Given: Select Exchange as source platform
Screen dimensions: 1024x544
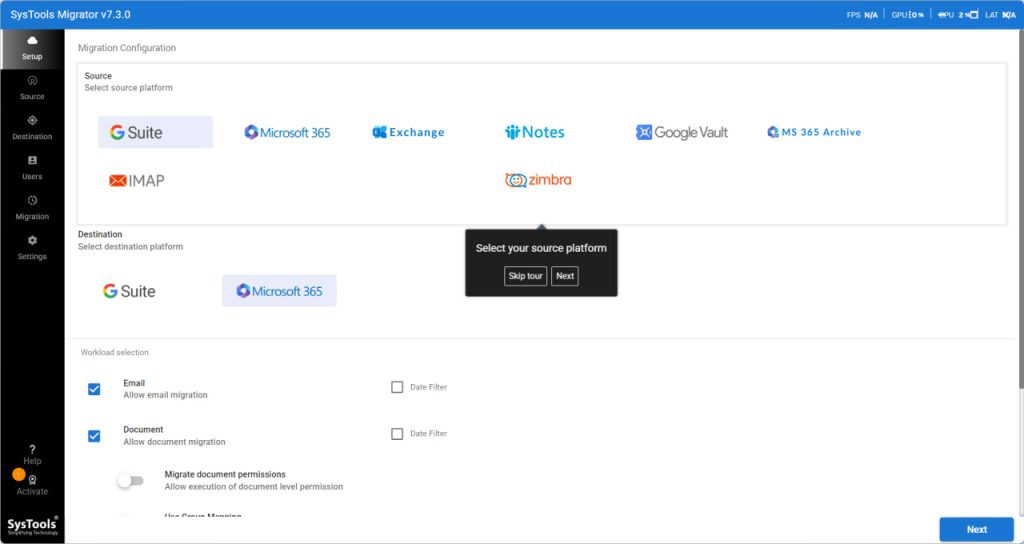Looking at the screenshot, I should (408, 132).
